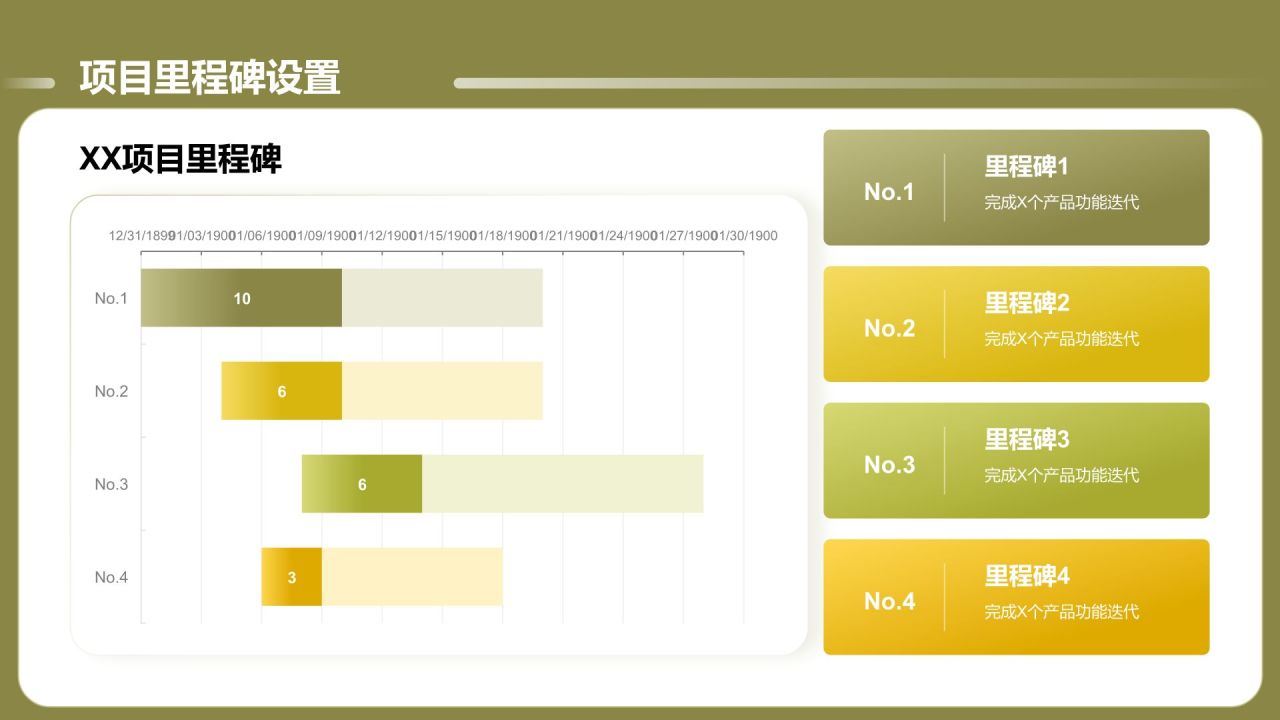Screen dimensions: 1280x720
Task: Click the pale remainder bar in row No.4
Action: point(412,577)
